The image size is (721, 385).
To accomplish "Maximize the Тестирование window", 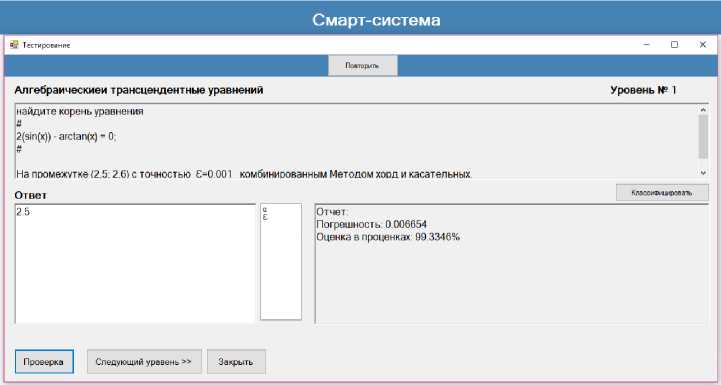I will coord(675,45).
